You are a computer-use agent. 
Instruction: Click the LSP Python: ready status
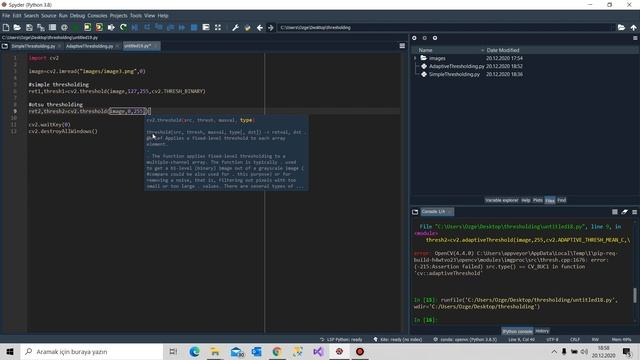[x=341, y=340]
